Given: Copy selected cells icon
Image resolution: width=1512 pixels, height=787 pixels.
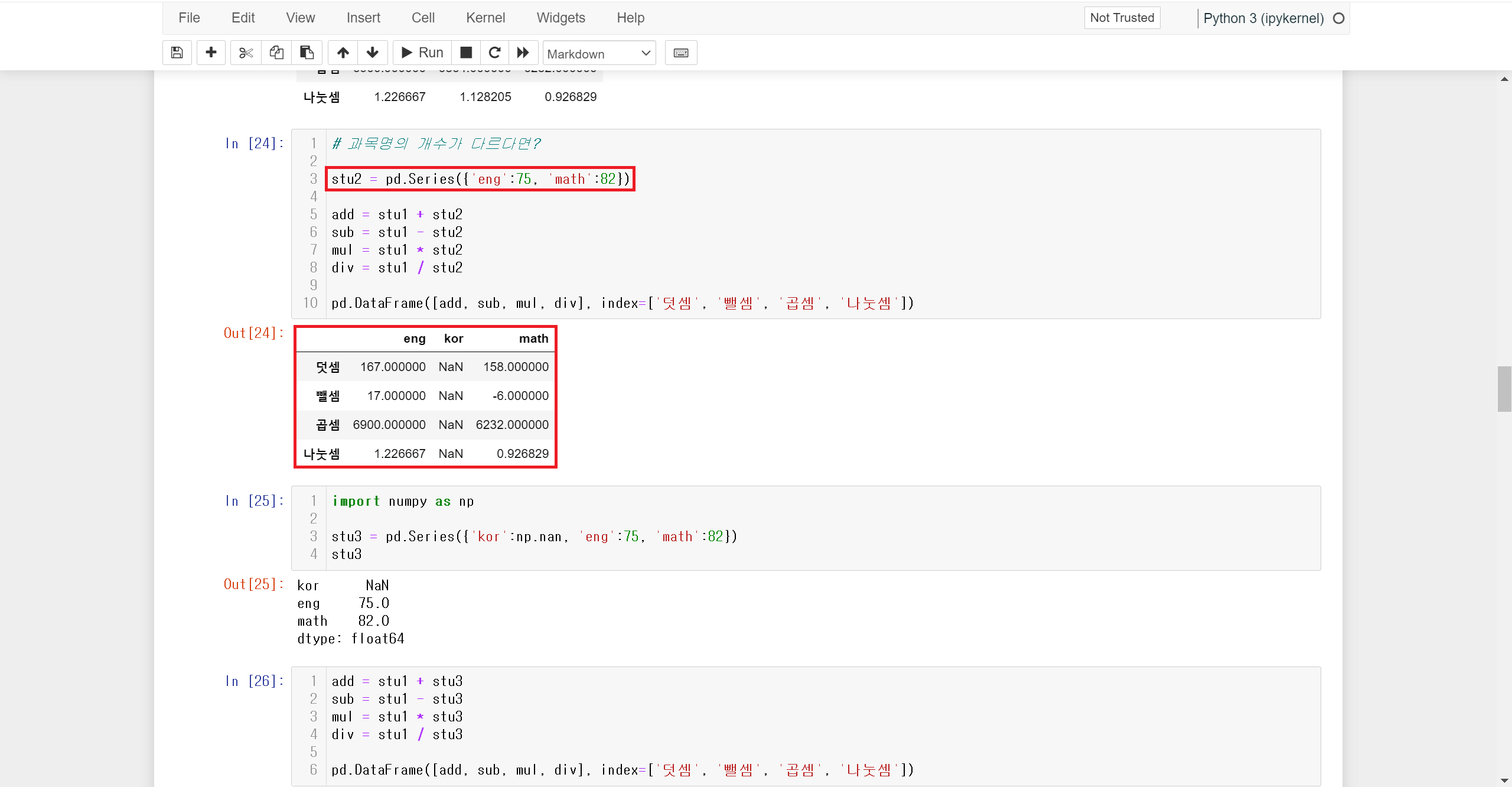Looking at the screenshot, I should click(276, 53).
